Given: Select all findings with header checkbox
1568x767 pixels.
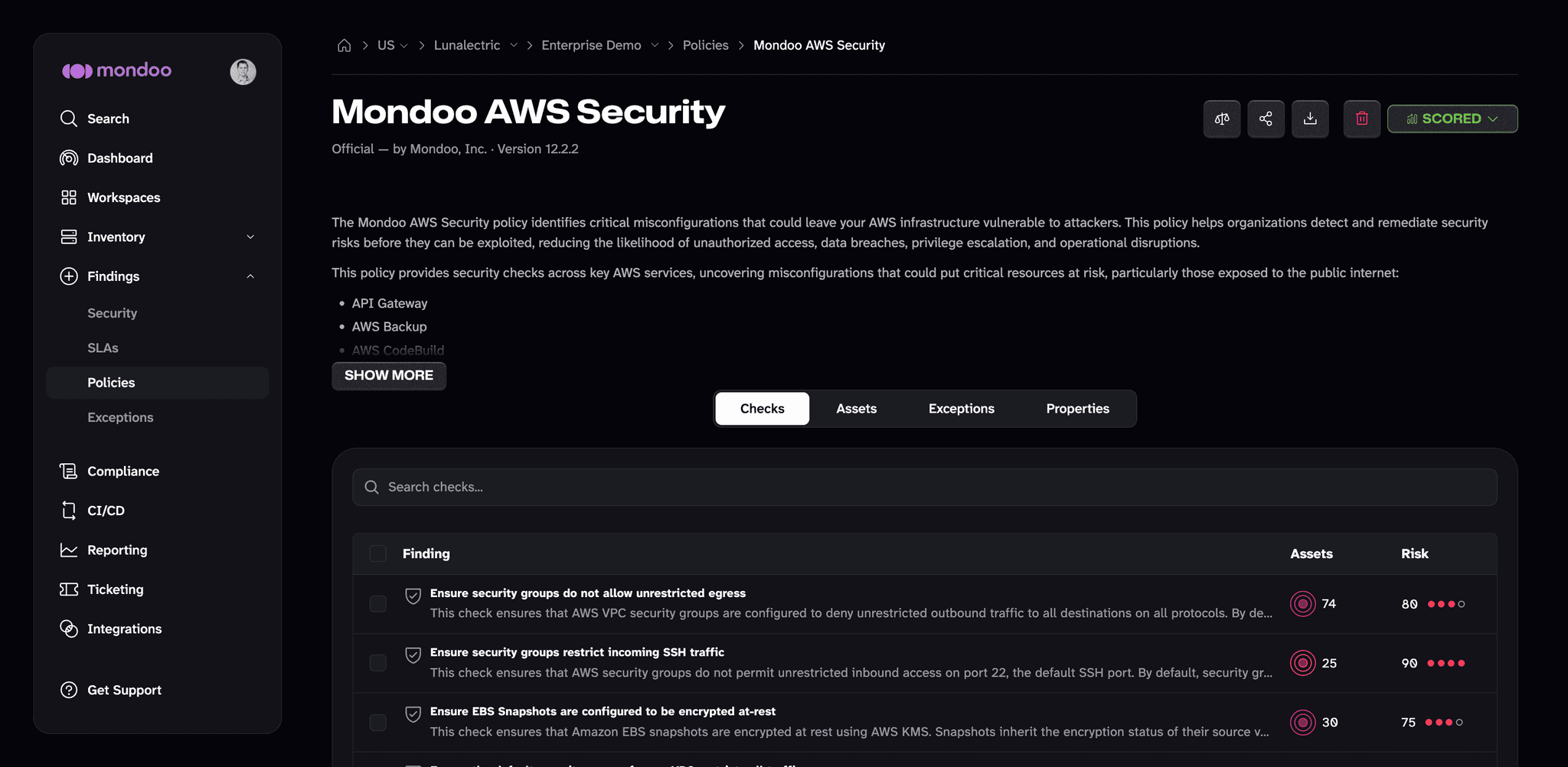Looking at the screenshot, I should 378,553.
